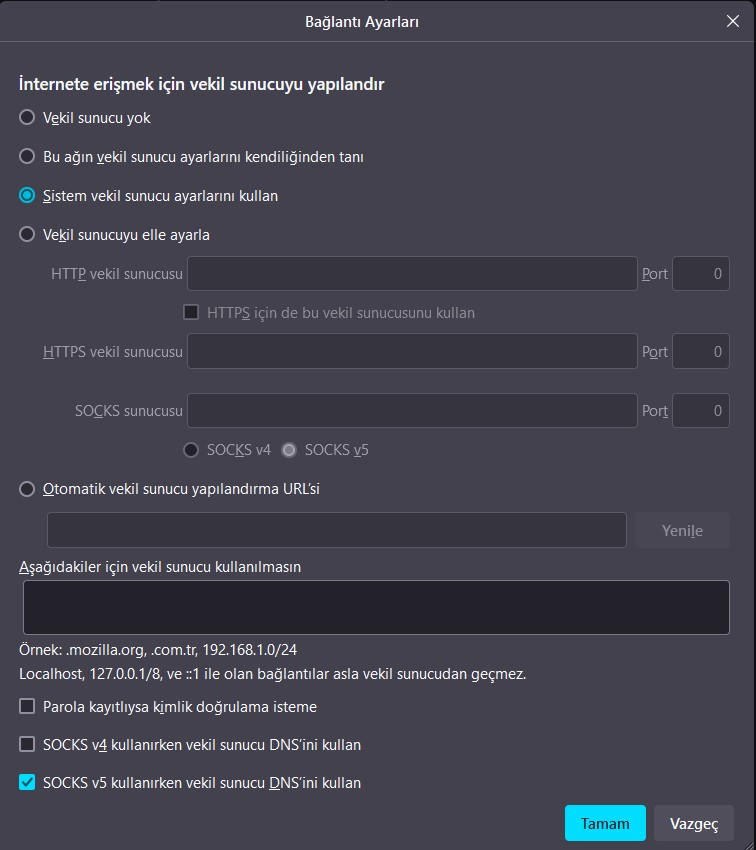Click the HTTP vekil sunucusu field
The width and height of the screenshot is (756, 850).
412,274
